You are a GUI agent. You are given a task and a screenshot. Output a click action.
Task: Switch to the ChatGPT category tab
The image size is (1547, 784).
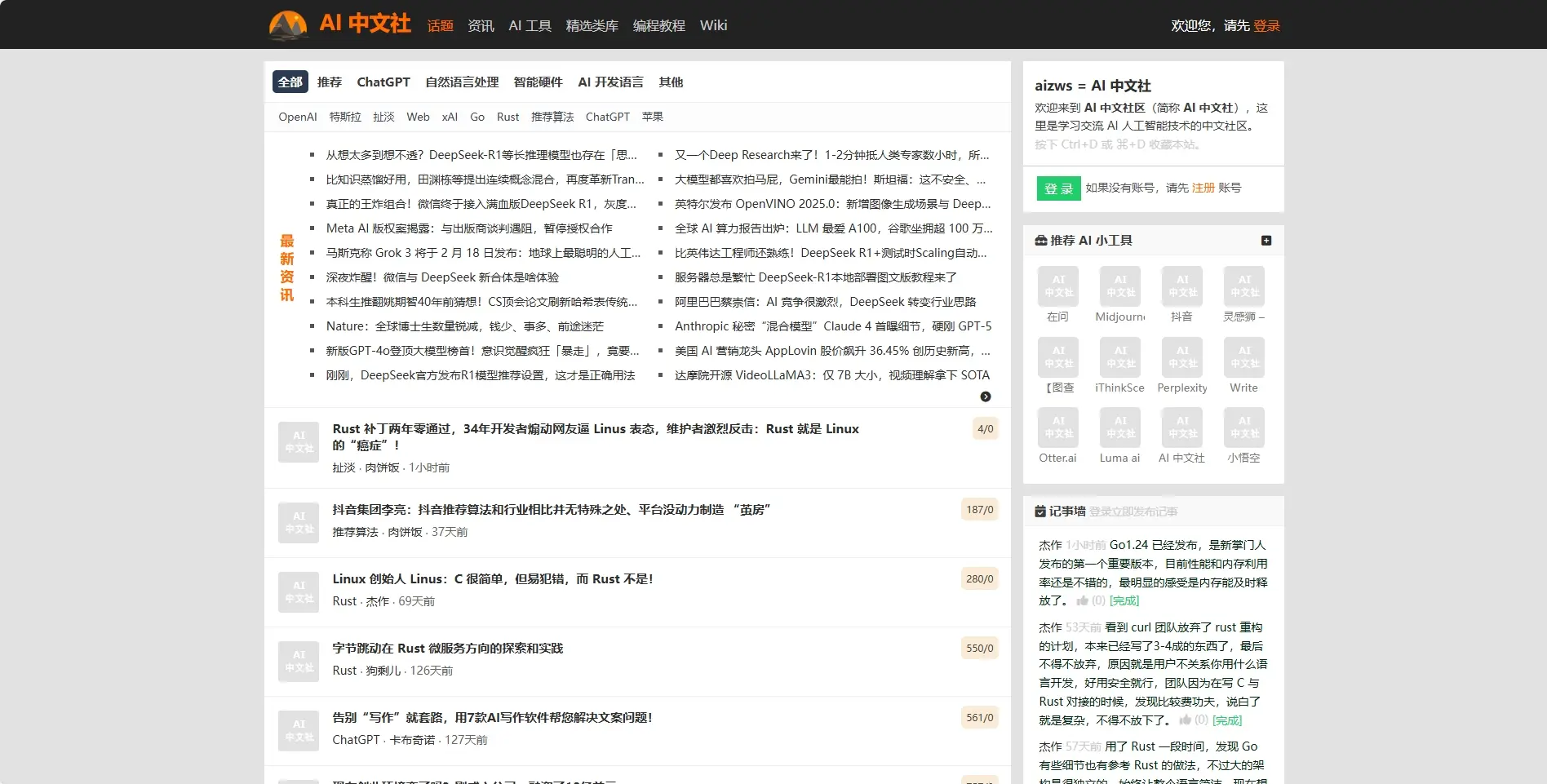click(383, 82)
